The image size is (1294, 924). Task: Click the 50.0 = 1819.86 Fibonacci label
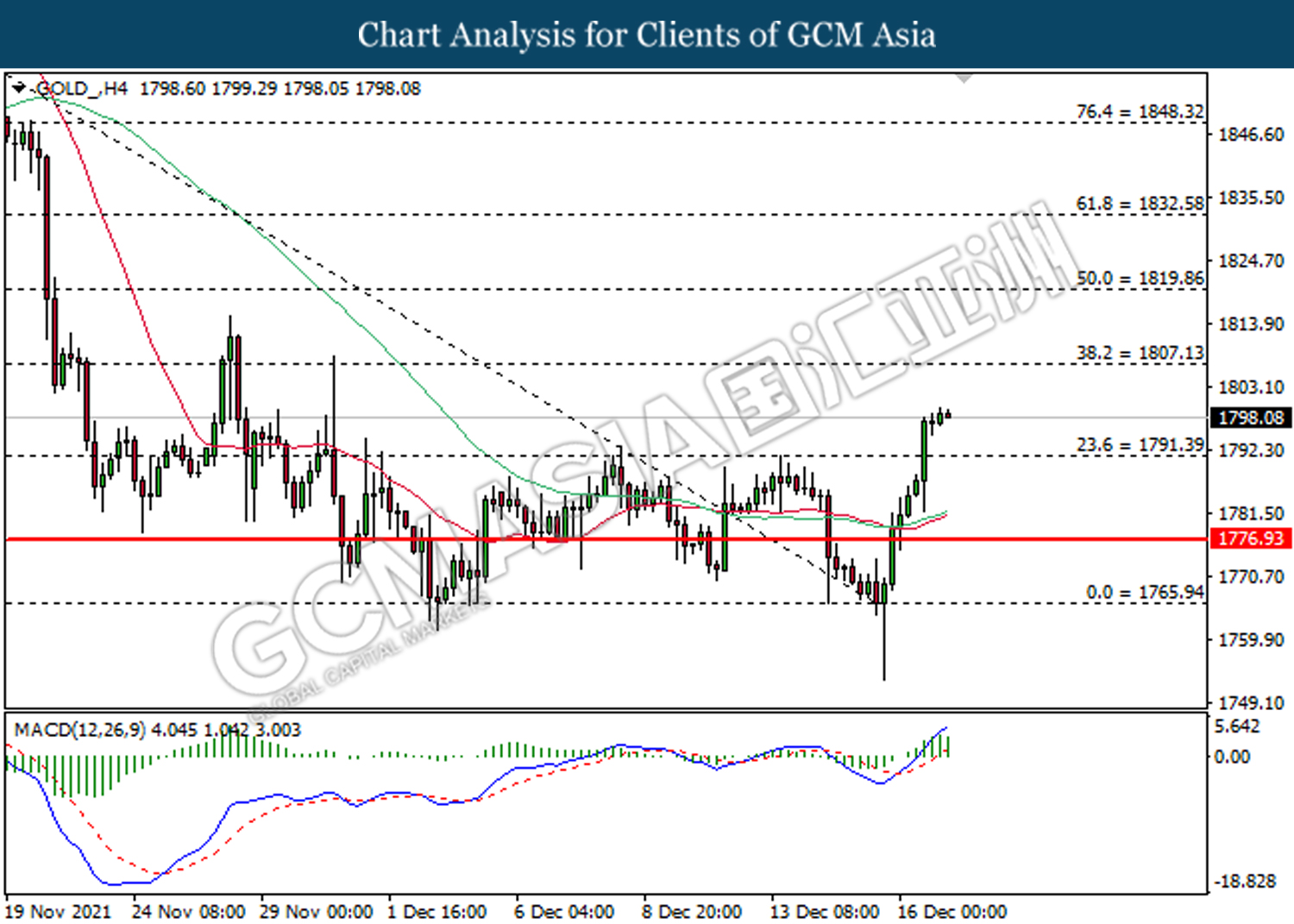pyautogui.click(x=1139, y=278)
